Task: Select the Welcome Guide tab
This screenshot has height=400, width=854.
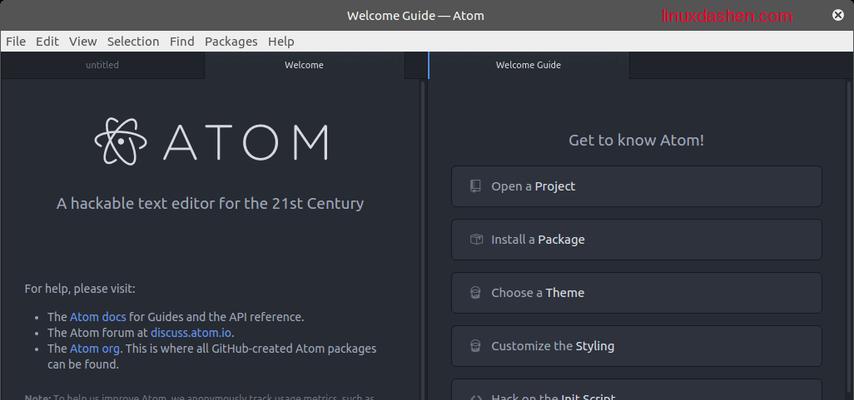Action: pyautogui.click(x=528, y=65)
